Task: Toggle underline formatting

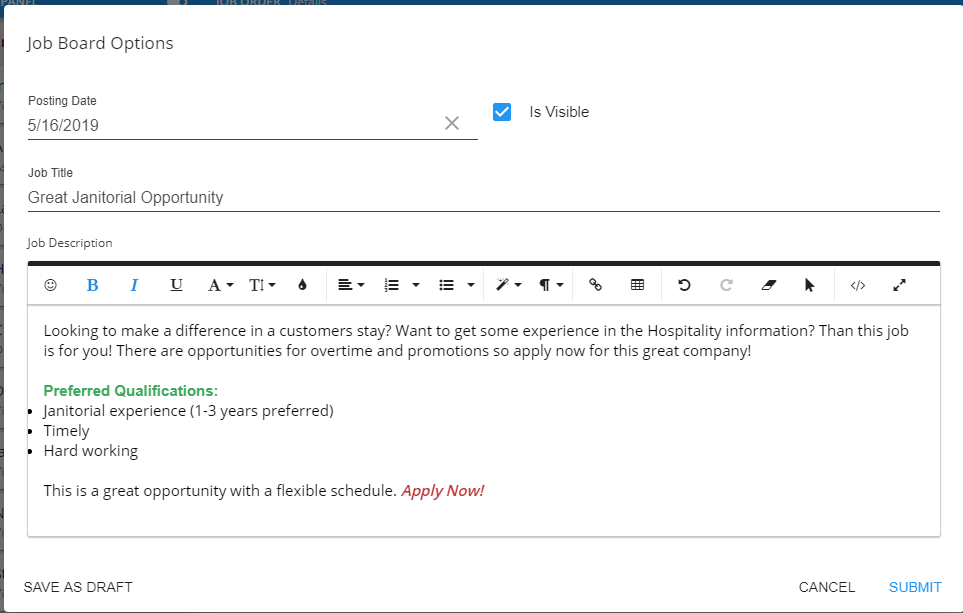Action: tap(176, 285)
